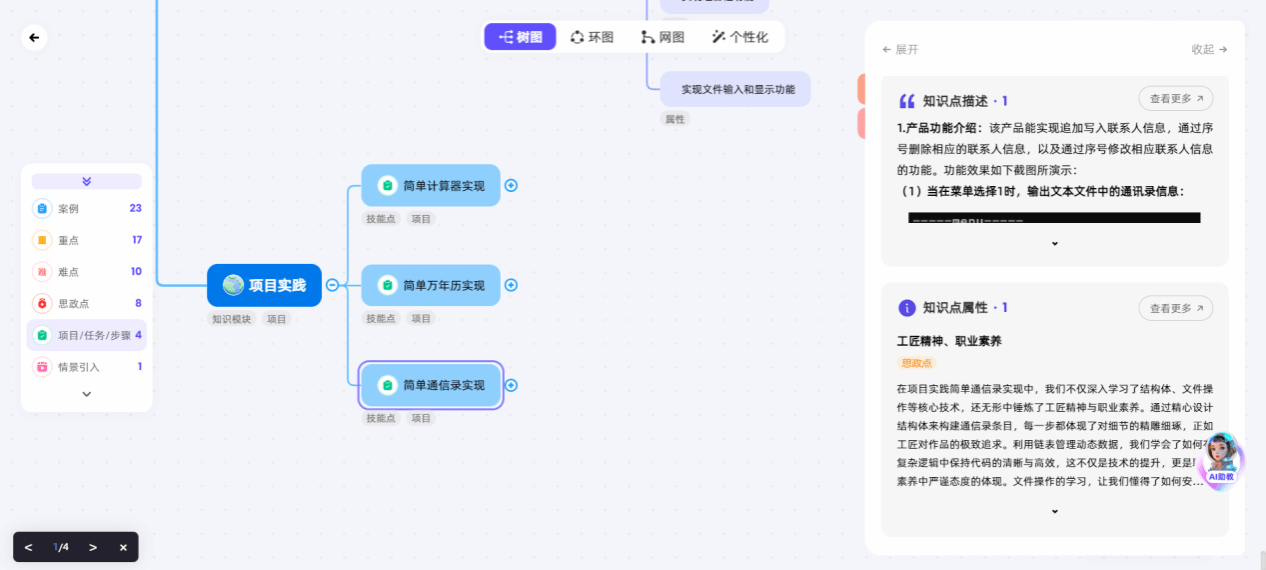Select the 网图 network view
Image resolution: width=1266 pixels, height=570 pixels.
(663, 37)
